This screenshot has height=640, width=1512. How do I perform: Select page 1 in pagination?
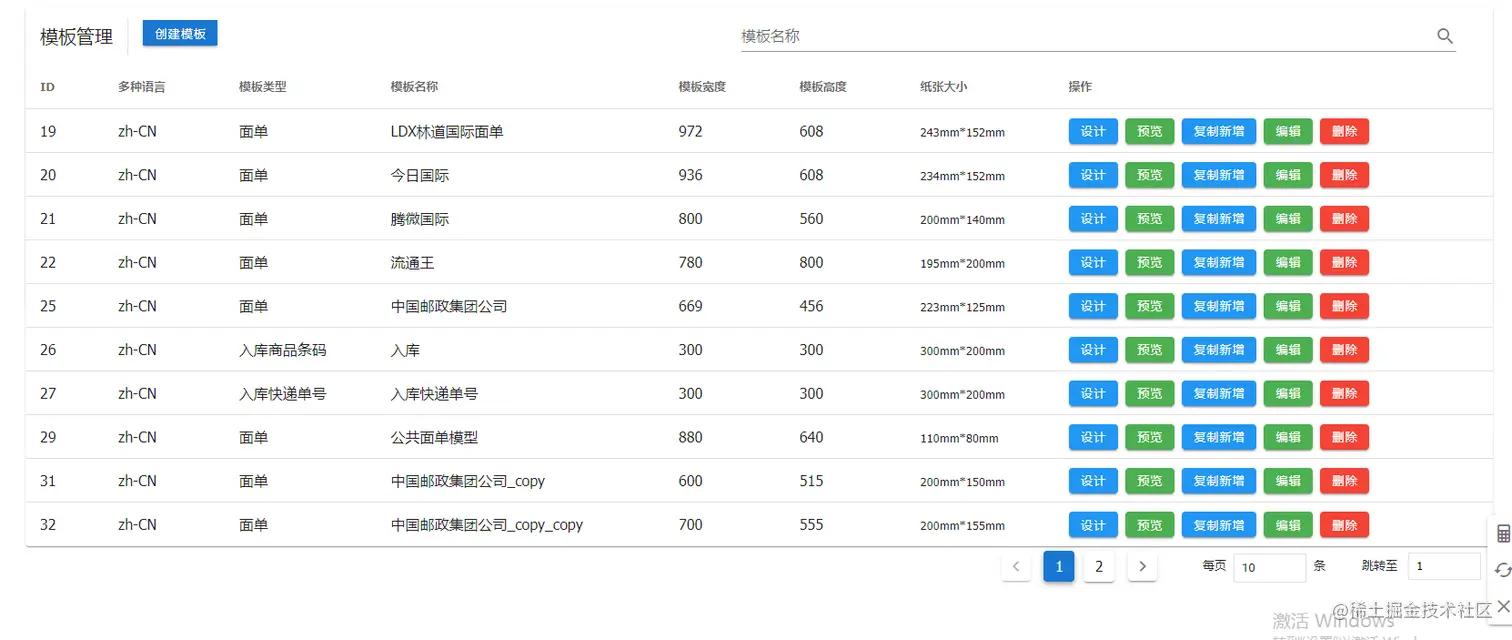click(1059, 567)
